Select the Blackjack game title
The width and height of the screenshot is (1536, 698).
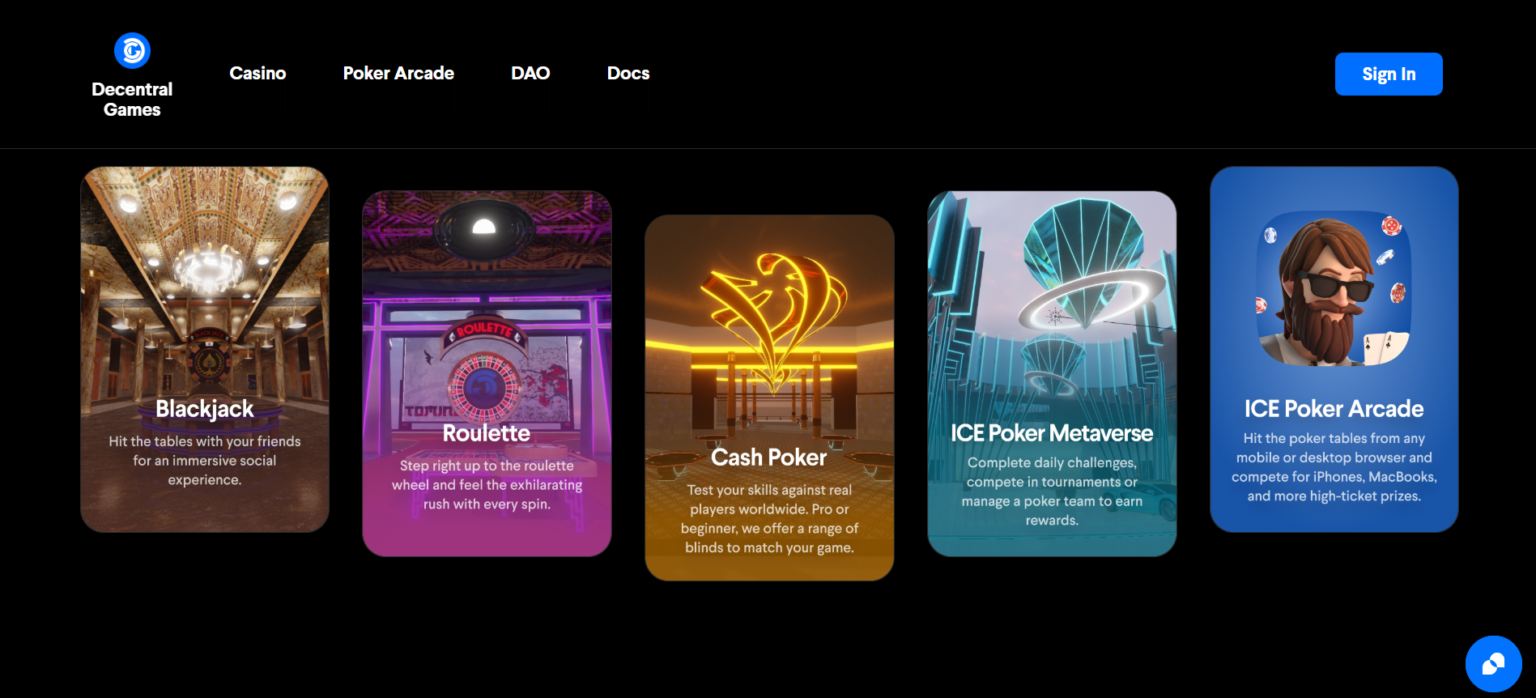click(205, 409)
